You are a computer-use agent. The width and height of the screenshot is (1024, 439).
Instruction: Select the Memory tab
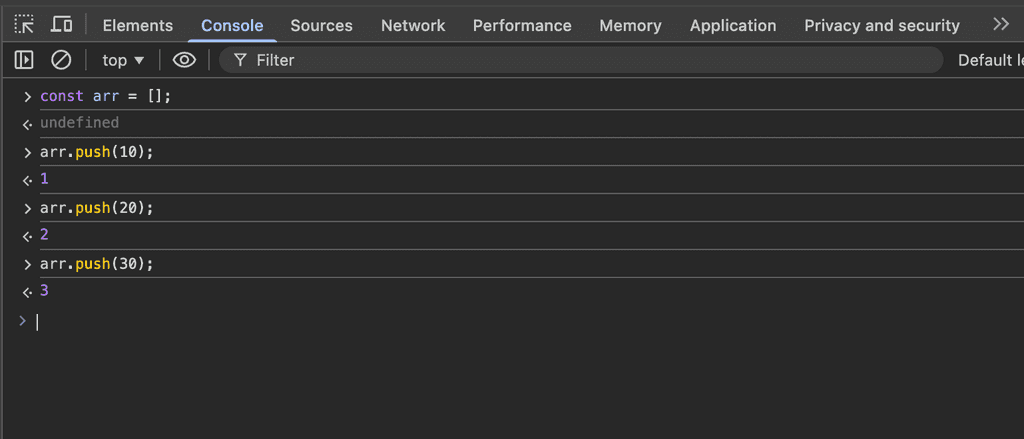click(x=630, y=26)
